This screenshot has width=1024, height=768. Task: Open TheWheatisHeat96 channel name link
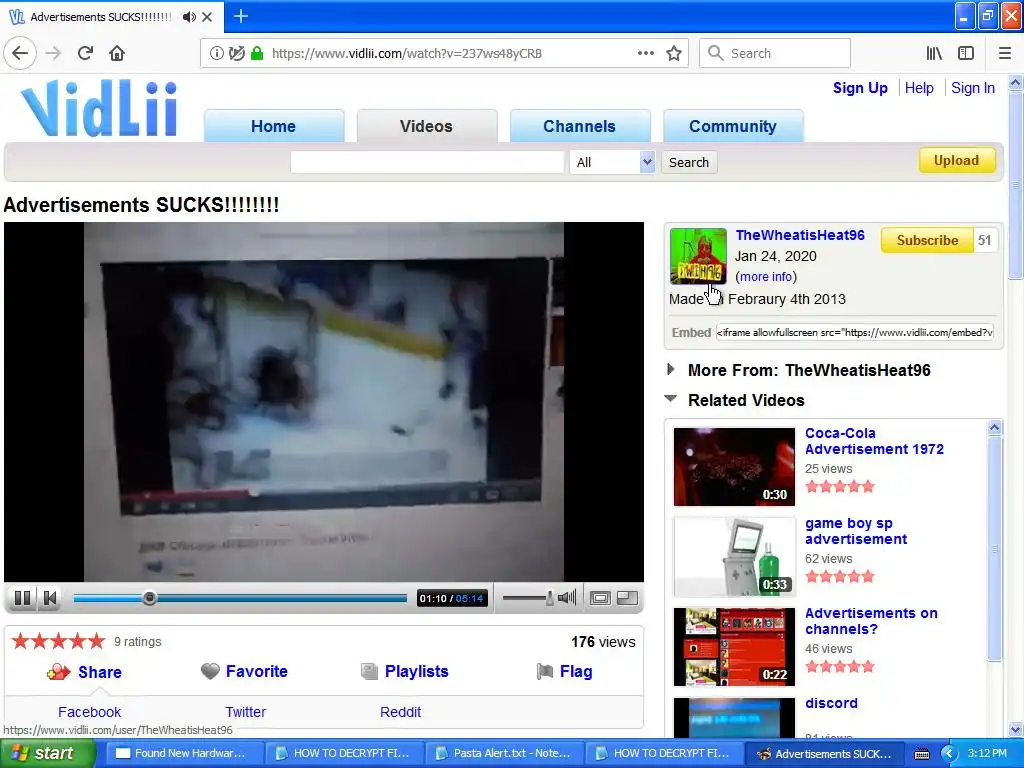(800, 235)
